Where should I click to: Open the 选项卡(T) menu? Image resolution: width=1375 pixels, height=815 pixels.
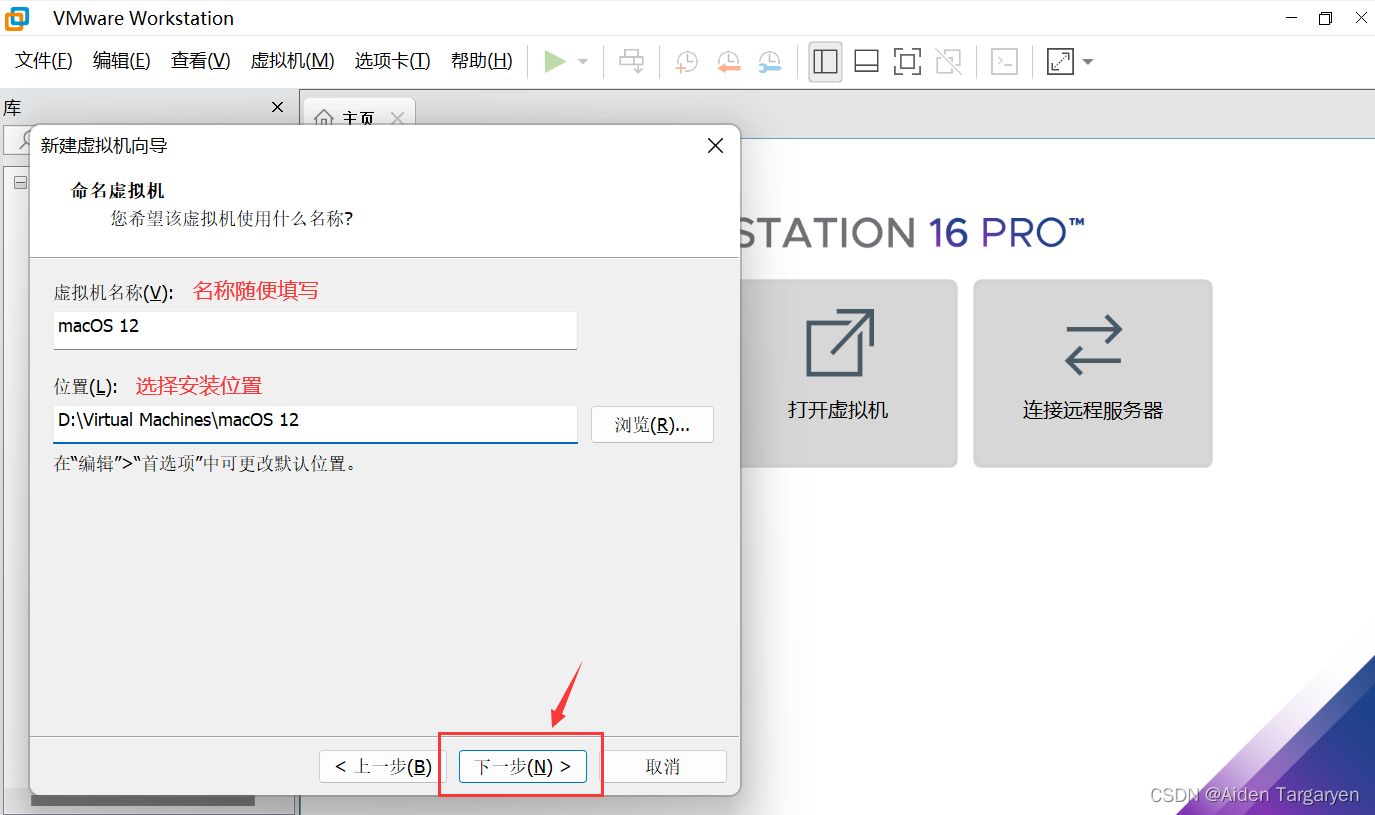pos(392,61)
